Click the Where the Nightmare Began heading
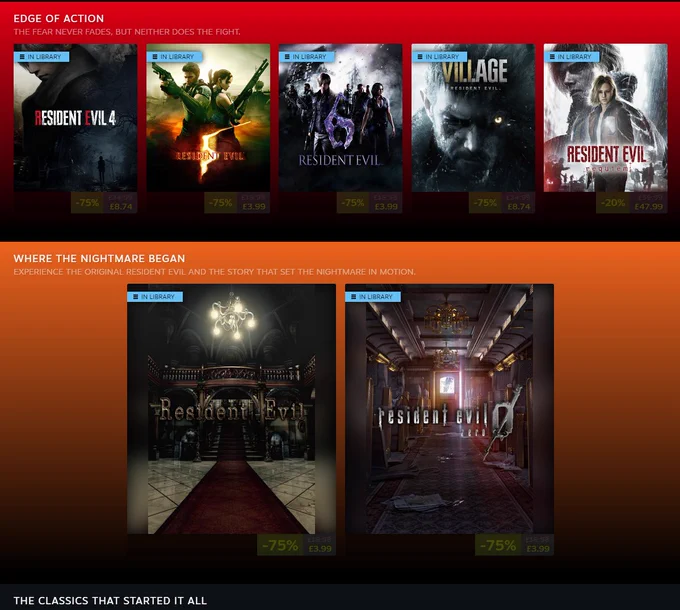Image resolution: width=680 pixels, height=610 pixels. tap(99, 258)
